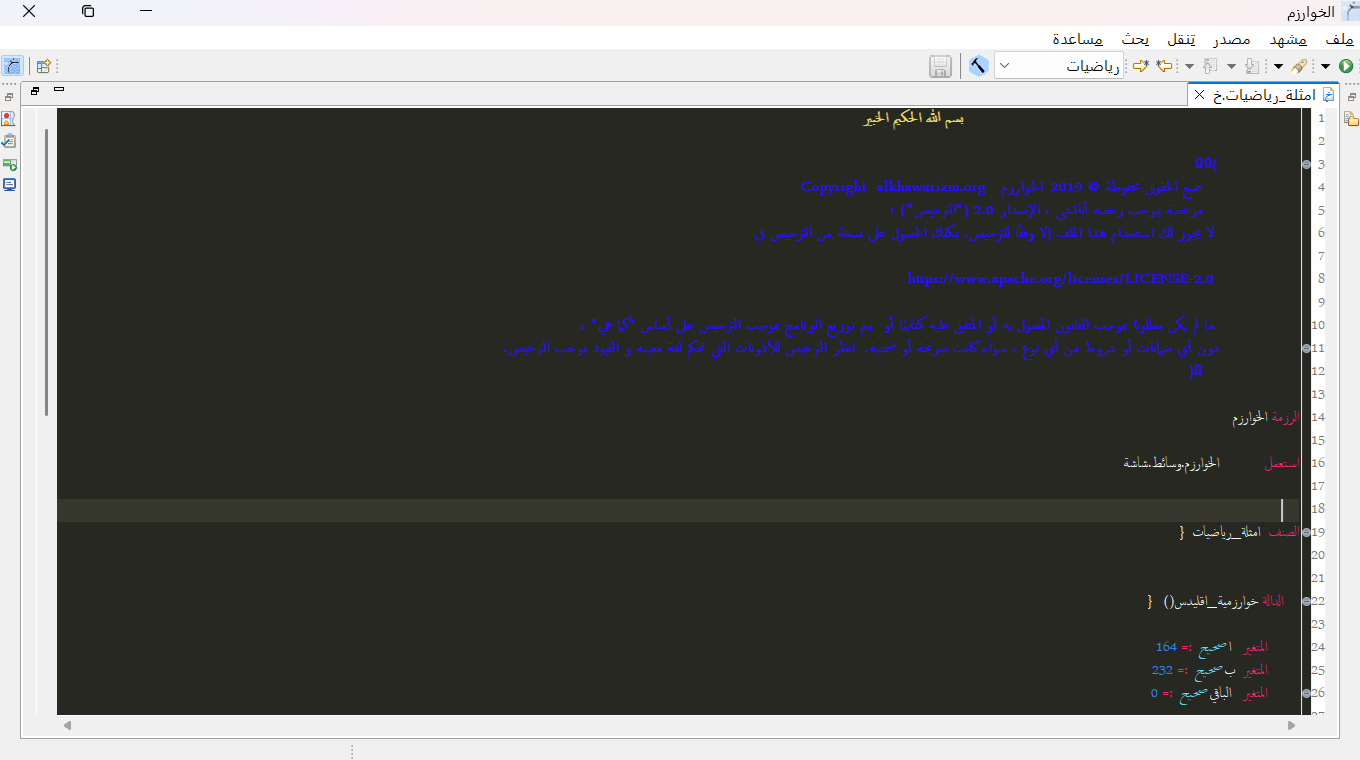
Task: Toggle the active perspective button at top-left
Action: (12, 66)
